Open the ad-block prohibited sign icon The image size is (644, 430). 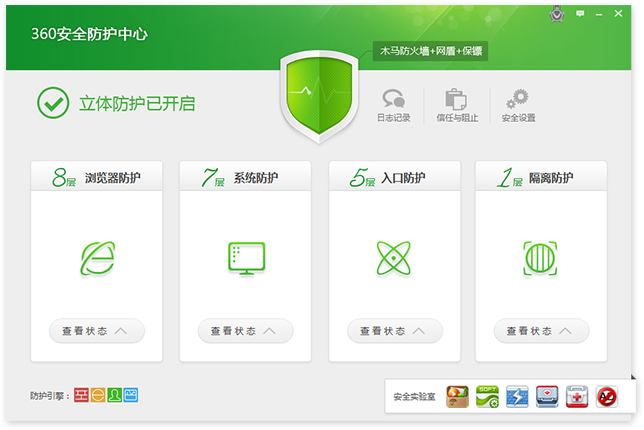click(607, 397)
